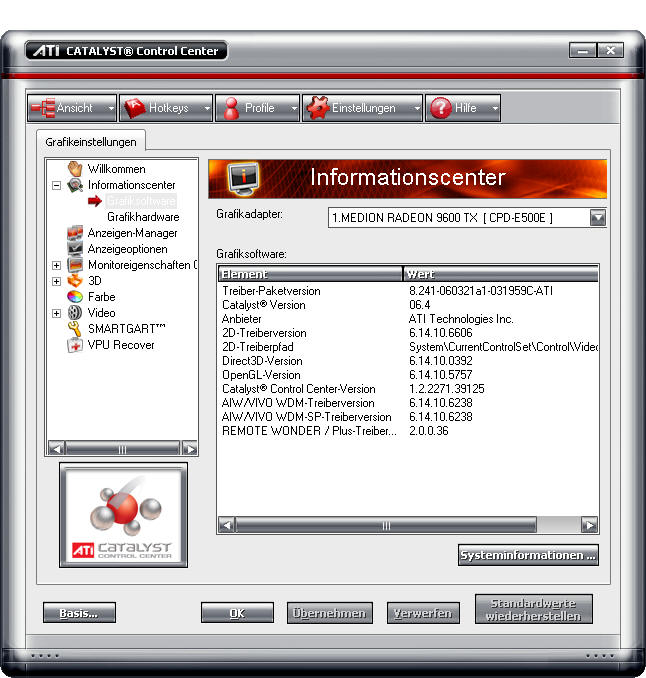This screenshot has height=678, width=646.
Task: Click the SMARTGART wrench icon
Action: pyautogui.click(x=75, y=329)
